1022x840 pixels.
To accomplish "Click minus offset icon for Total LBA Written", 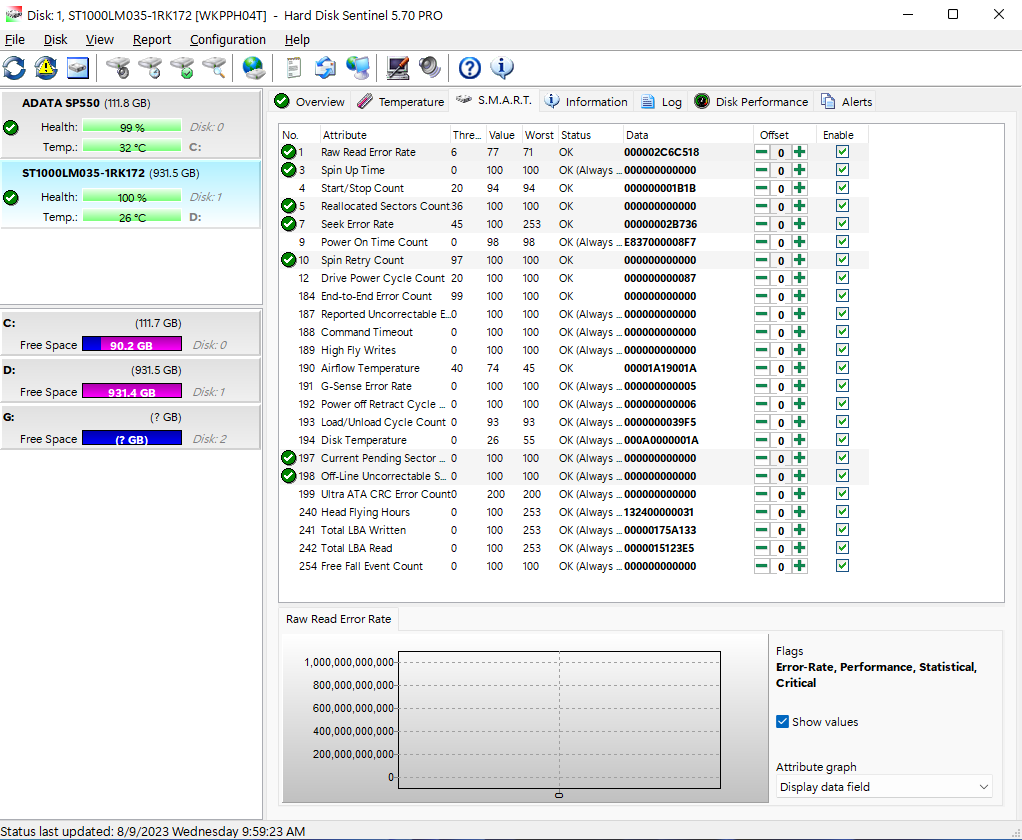I will coord(761,530).
